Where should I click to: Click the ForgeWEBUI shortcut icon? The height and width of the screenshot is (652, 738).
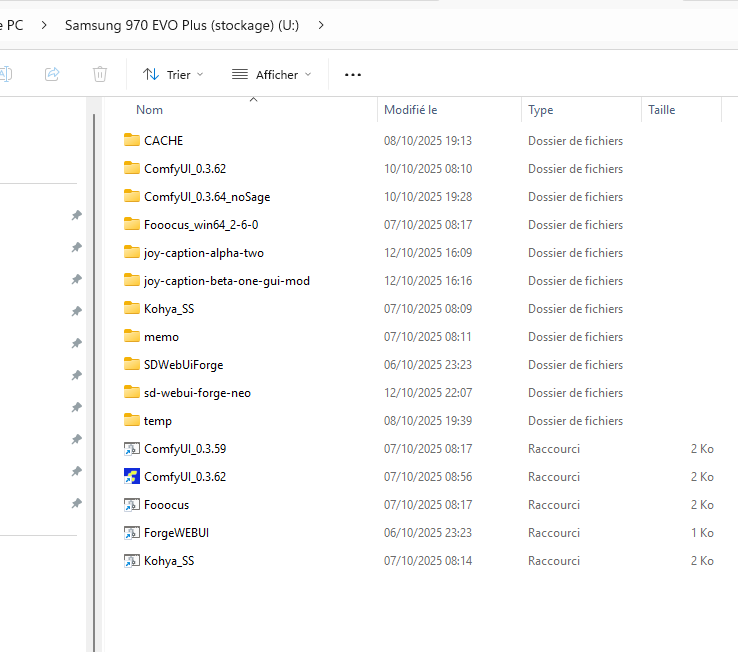click(x=131, y=533)
